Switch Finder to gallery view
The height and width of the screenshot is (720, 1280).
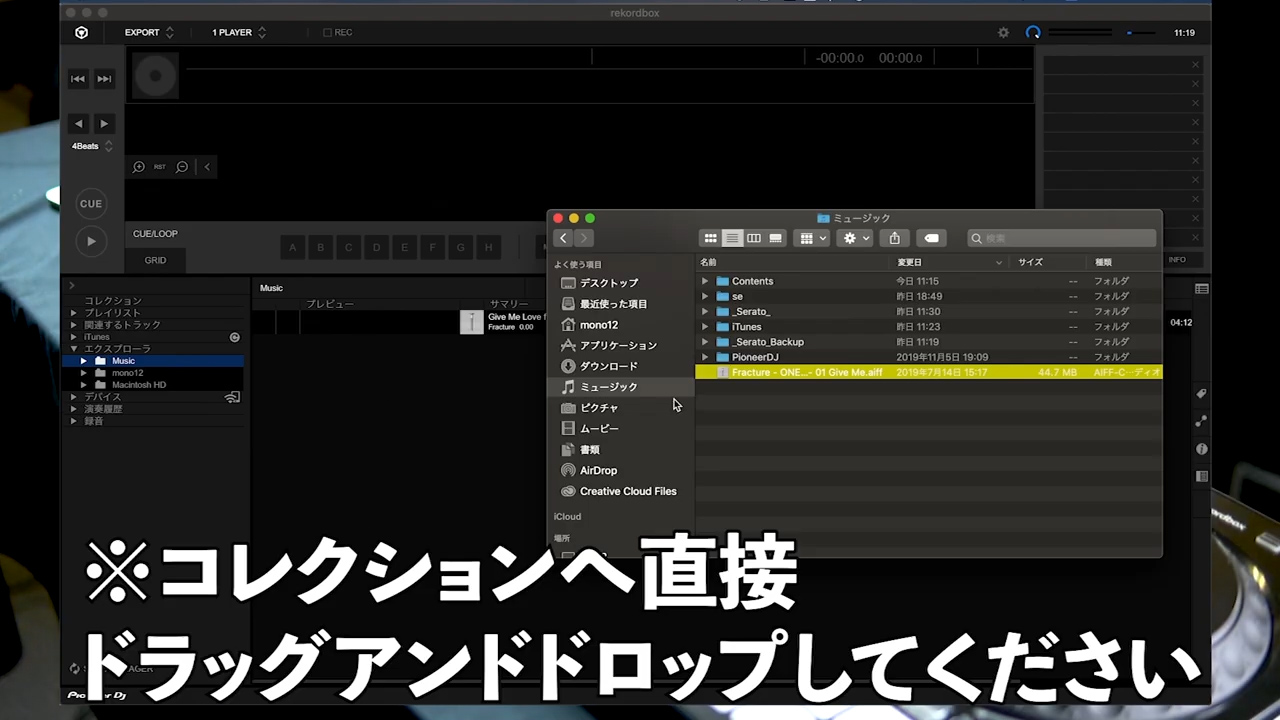[775, 238]
